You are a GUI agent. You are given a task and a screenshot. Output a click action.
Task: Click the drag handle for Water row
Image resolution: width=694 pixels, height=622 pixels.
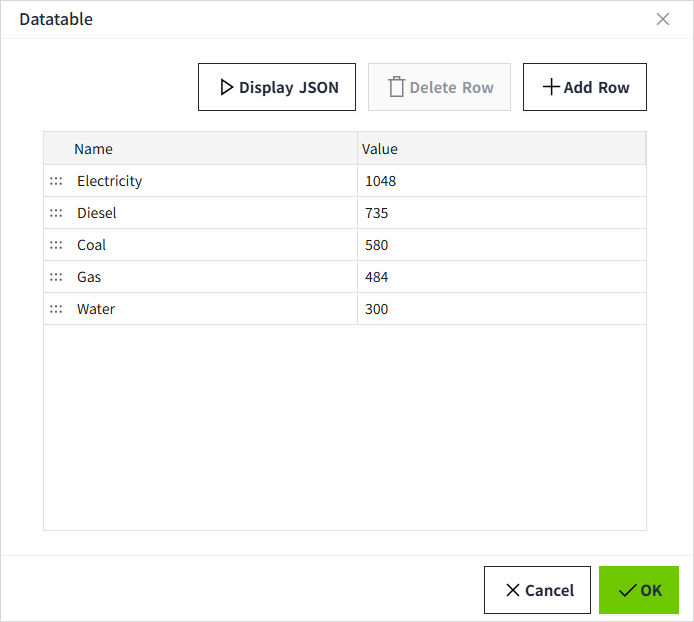click(56, 309)
